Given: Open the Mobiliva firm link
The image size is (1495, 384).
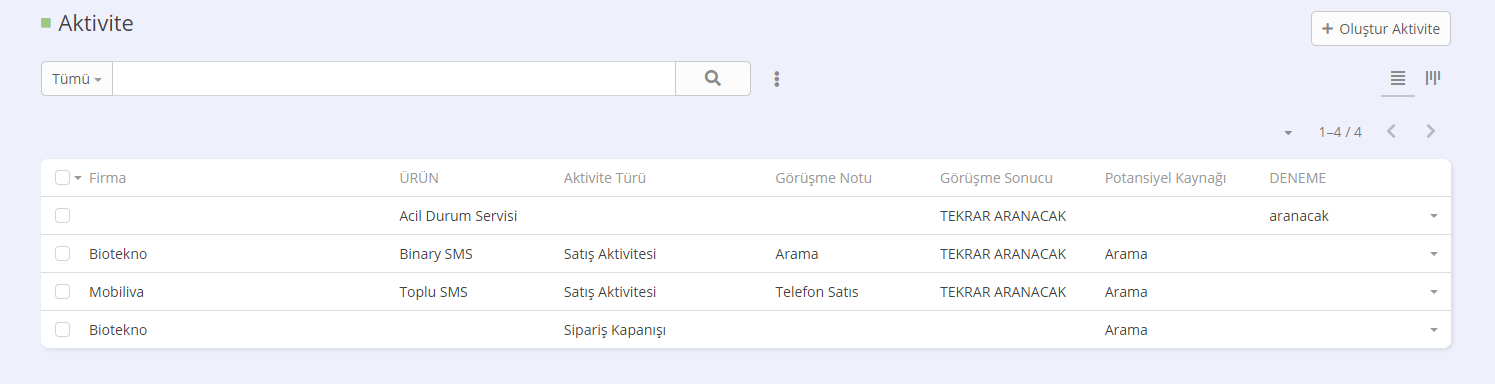Looking at the screenshot, I should click(116, 292).
